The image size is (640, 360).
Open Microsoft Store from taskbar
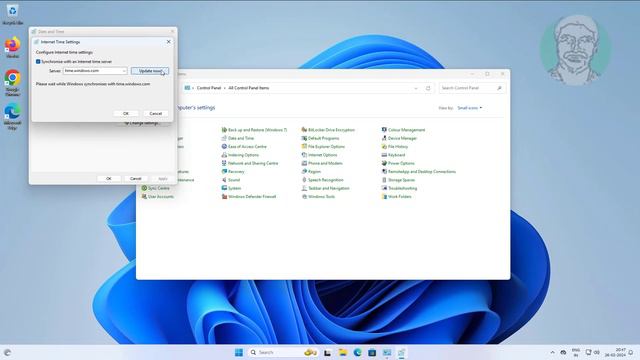click(x=372, y=352)
